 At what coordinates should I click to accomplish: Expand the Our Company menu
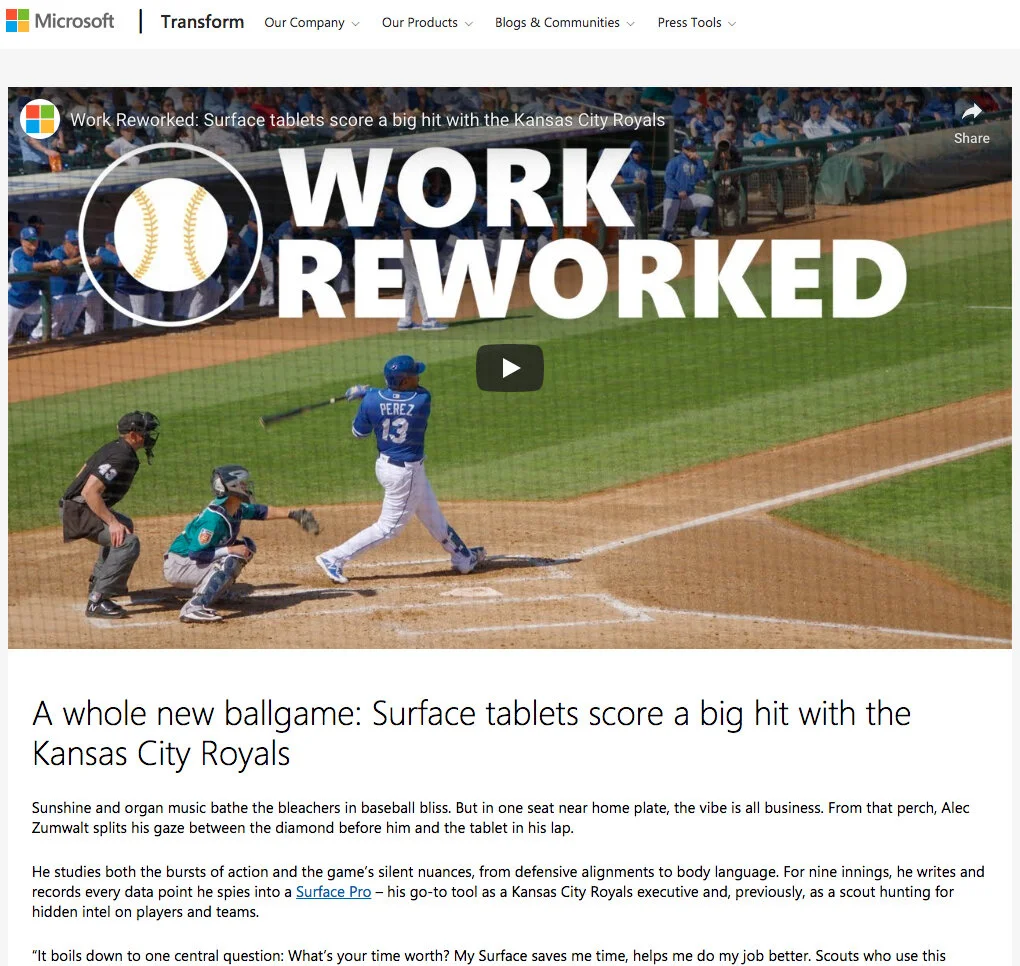(312, 23)
